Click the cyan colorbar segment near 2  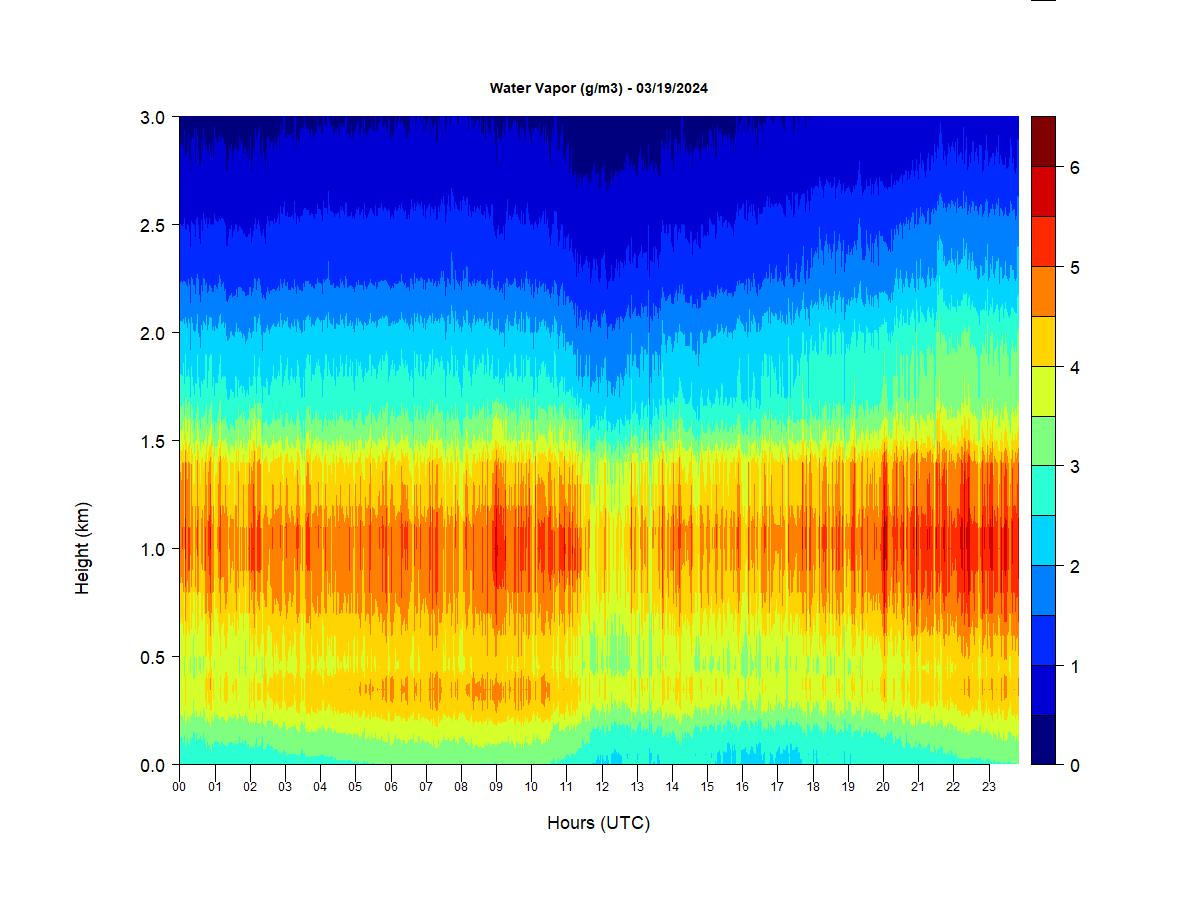pos(1043,540)
